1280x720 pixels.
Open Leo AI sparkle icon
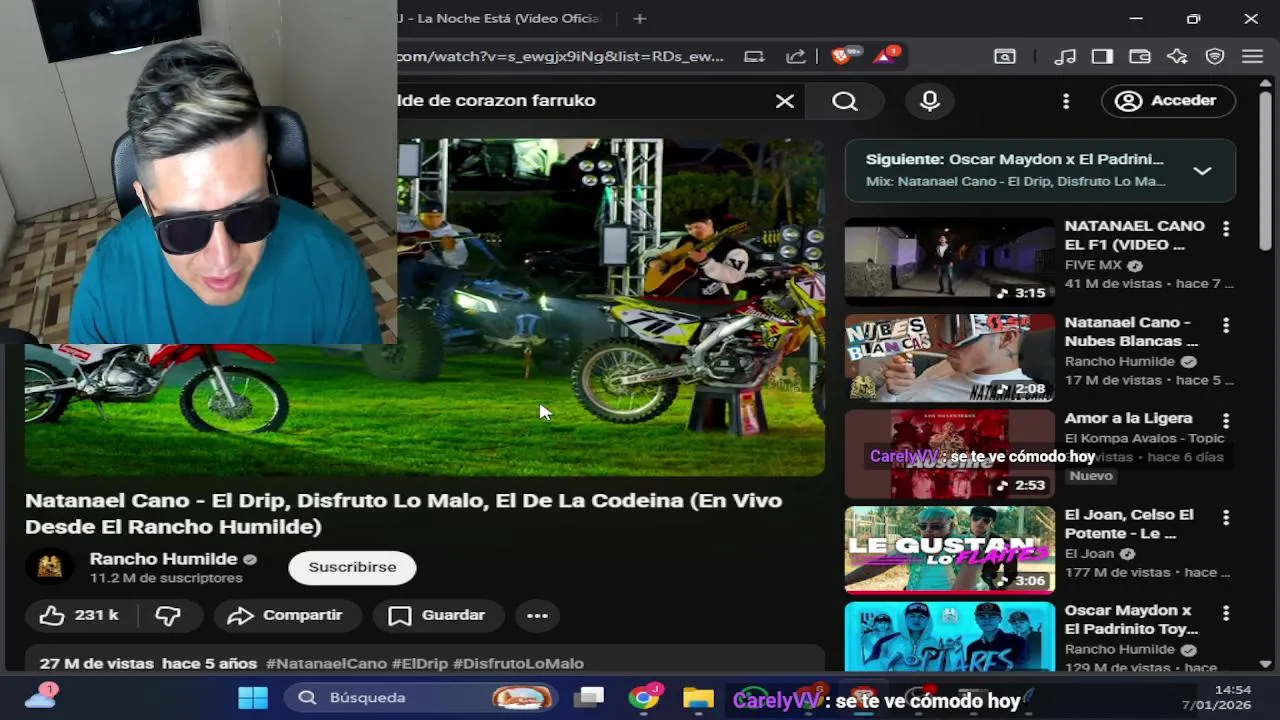[x=1177, y=57]
